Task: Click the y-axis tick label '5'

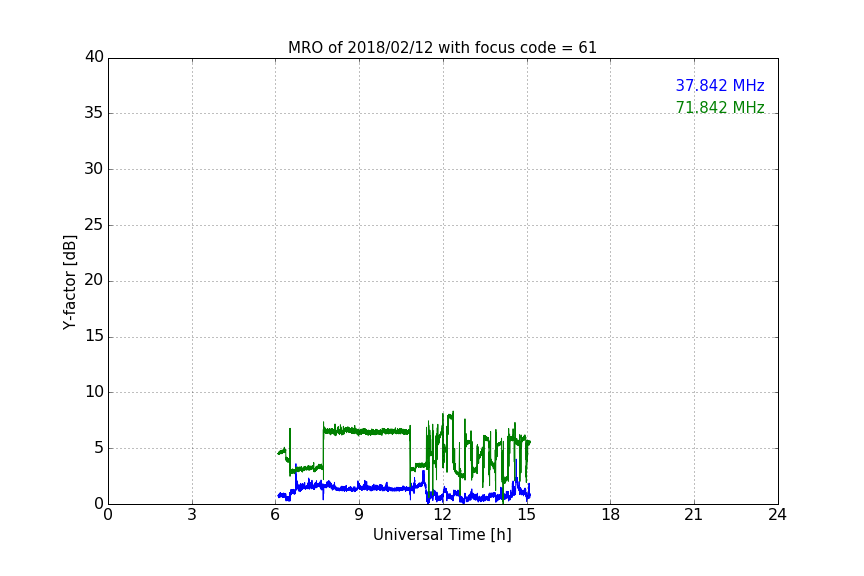Action: tap(99, 448)
